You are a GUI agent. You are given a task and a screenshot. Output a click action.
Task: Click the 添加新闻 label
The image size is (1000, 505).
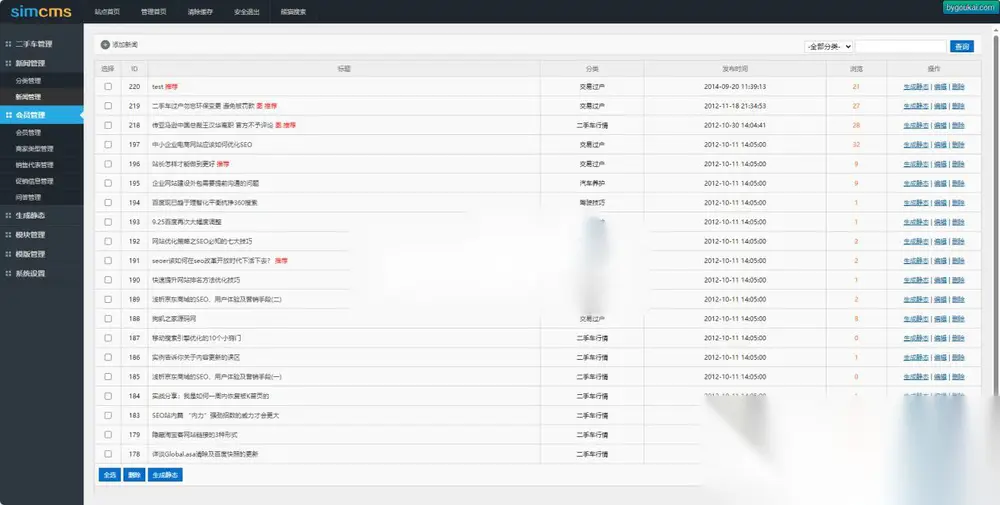click(x=125, y=45)
